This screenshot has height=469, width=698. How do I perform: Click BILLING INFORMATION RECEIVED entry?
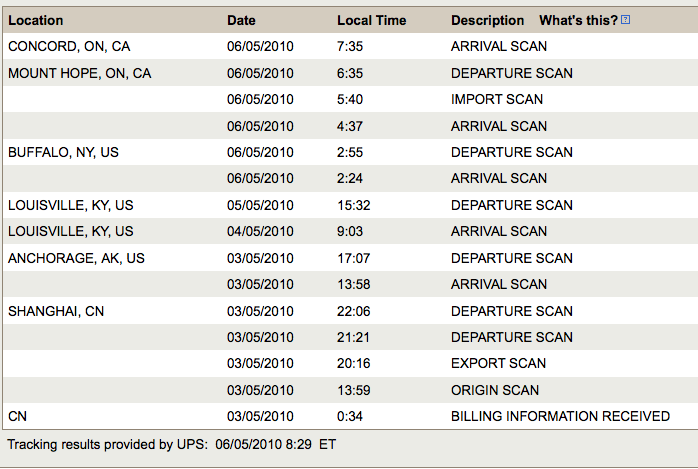560,416
